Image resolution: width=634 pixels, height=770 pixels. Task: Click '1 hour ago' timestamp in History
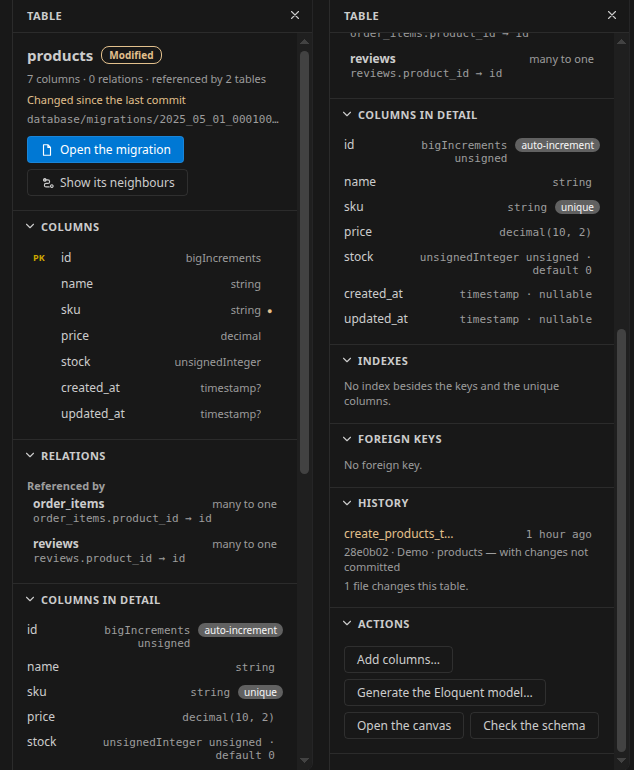click(x=558, y=534)
